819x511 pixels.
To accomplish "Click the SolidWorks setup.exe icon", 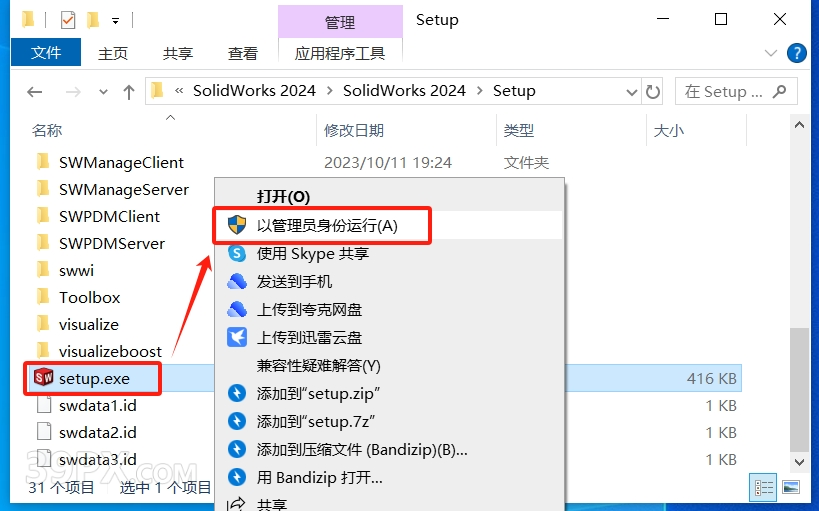I will pos(43,377).
